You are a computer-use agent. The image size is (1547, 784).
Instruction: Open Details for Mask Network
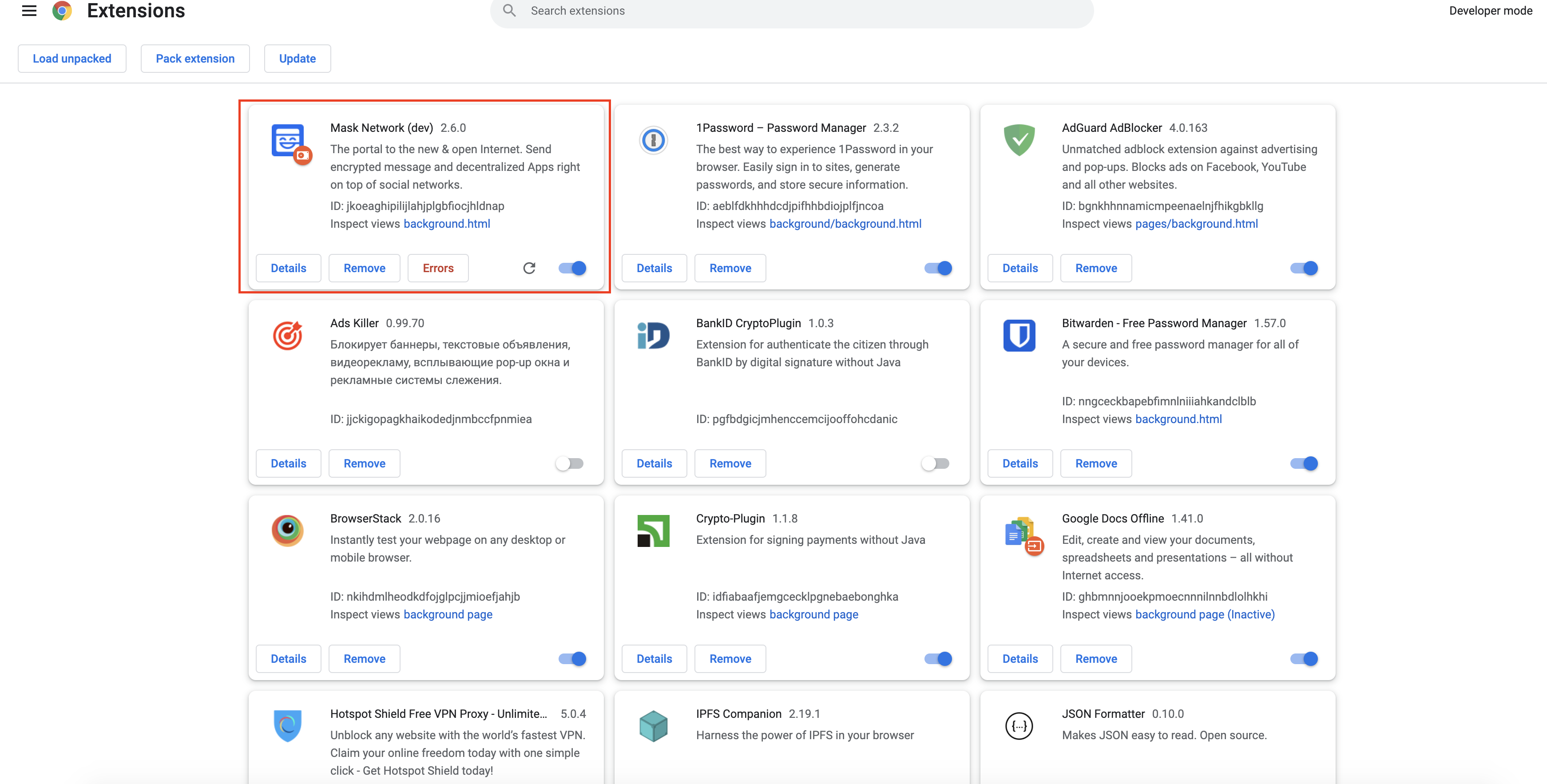tap(288, 268)
